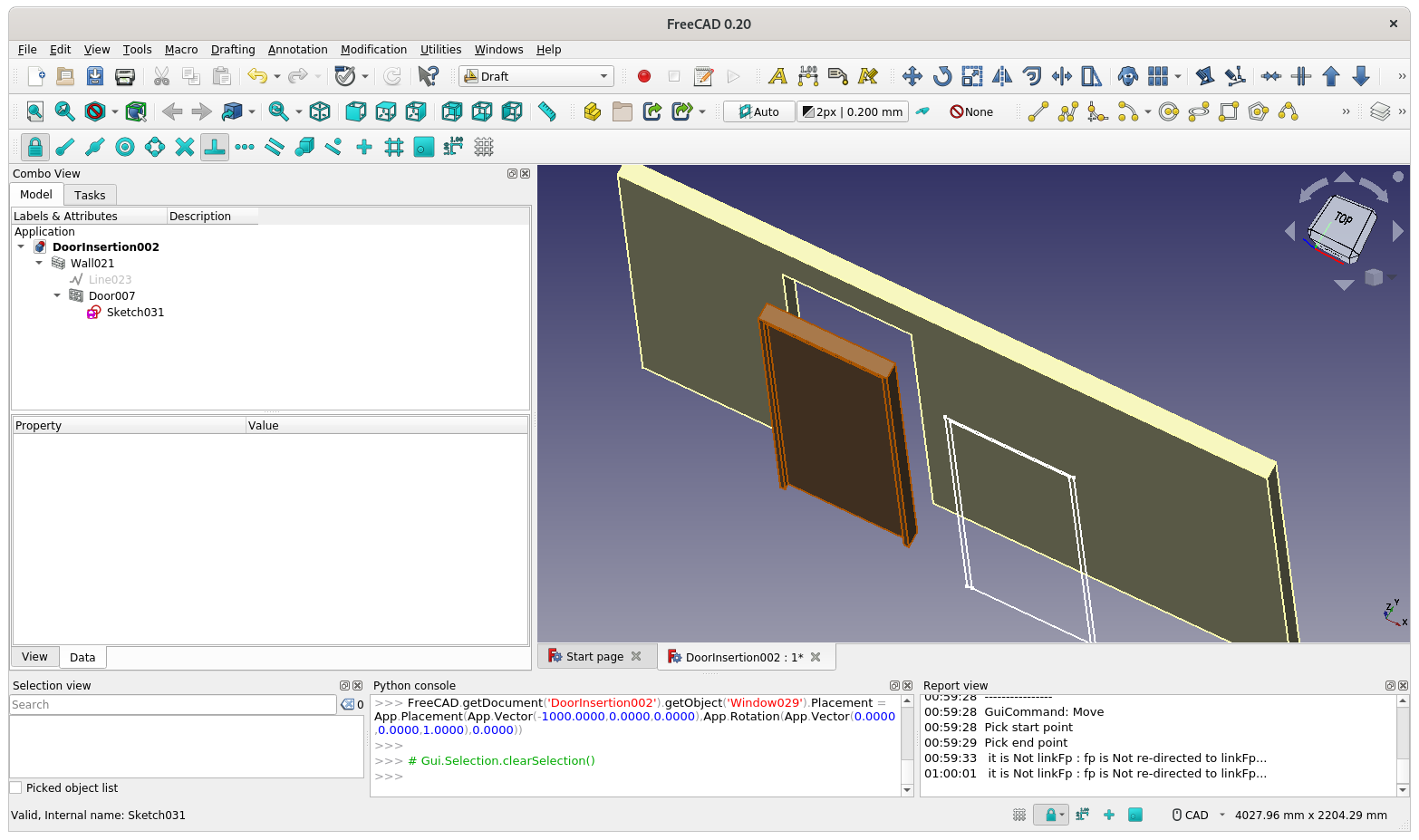Switch to the Start page tab

coord(594,656)
